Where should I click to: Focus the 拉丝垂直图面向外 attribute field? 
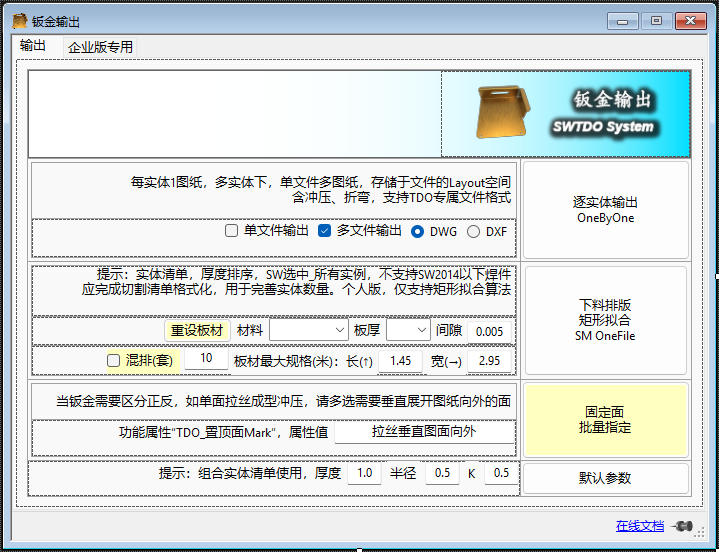[x=424, y=433]
